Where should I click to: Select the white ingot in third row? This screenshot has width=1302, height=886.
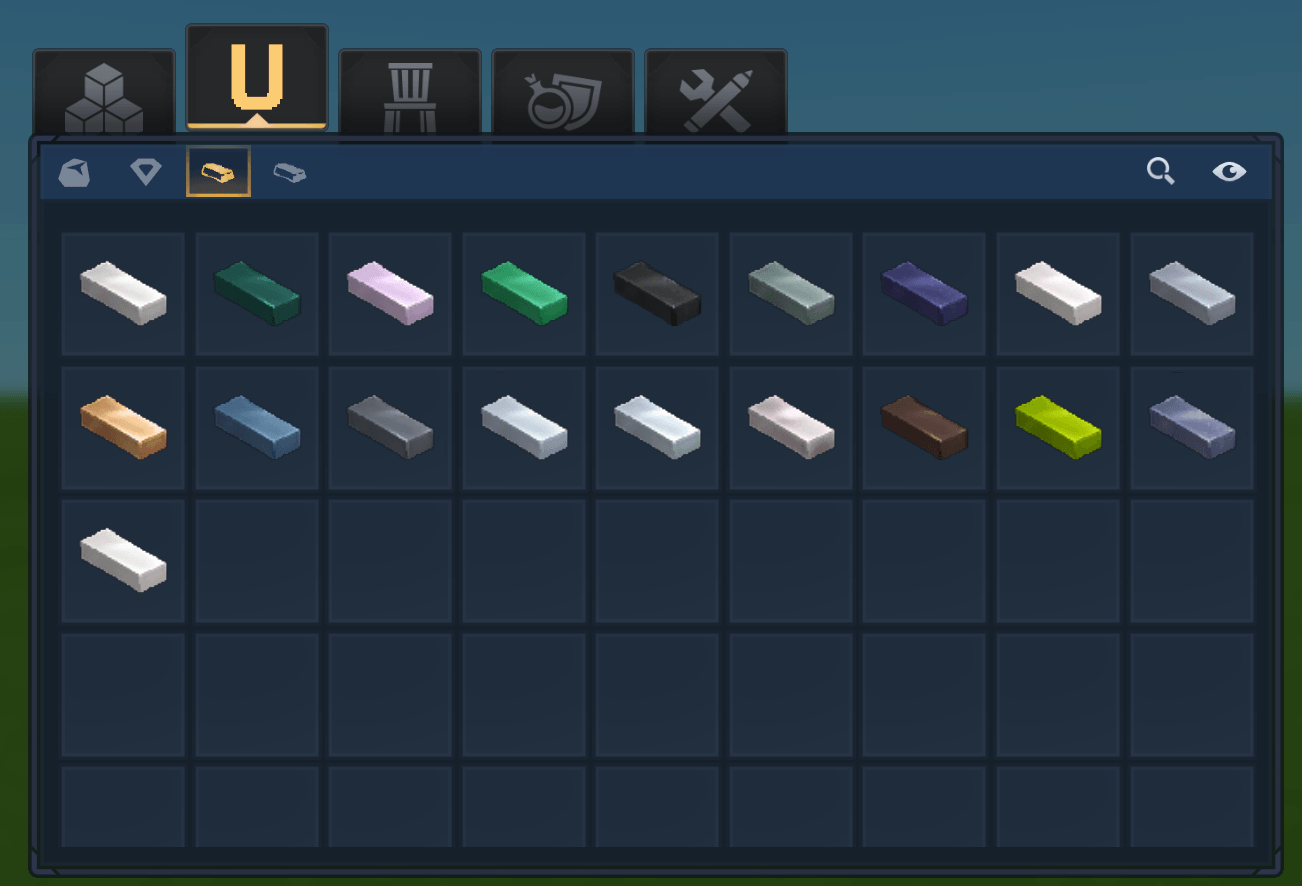pos(123,560)
